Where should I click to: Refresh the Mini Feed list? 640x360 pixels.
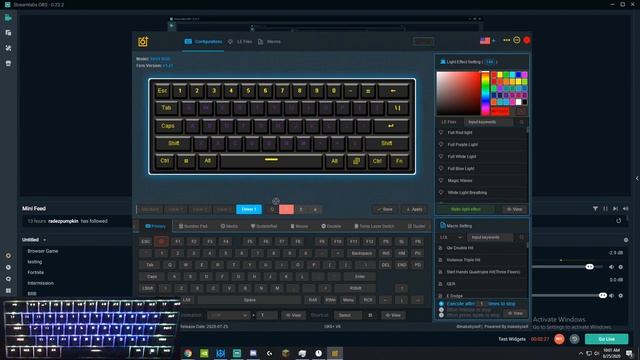618,221
